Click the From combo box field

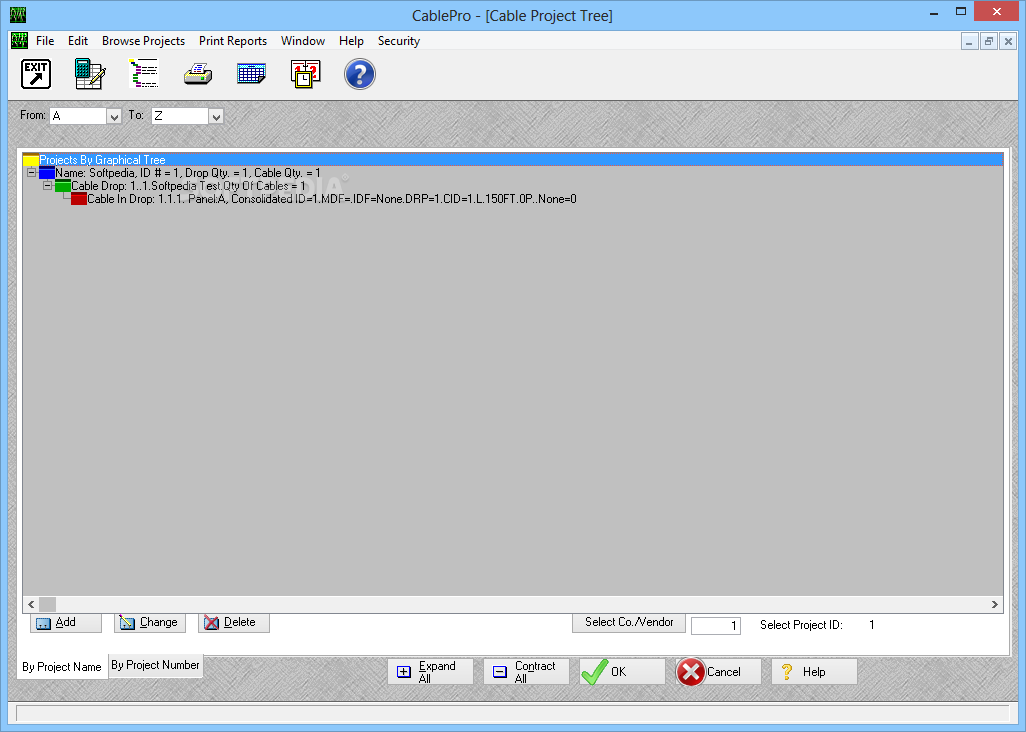click(x=78, y=116)
